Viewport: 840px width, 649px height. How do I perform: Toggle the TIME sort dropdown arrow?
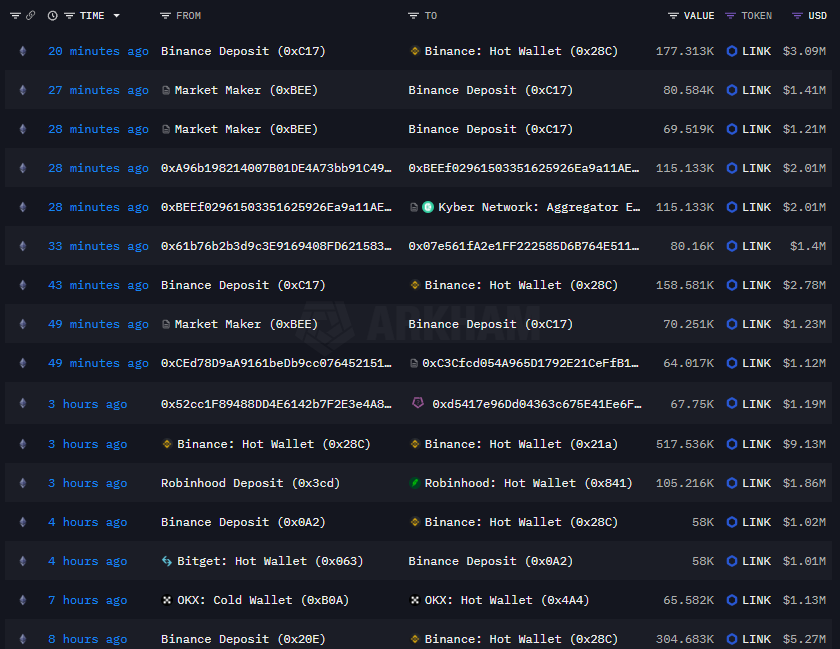[x=116, y=16]
